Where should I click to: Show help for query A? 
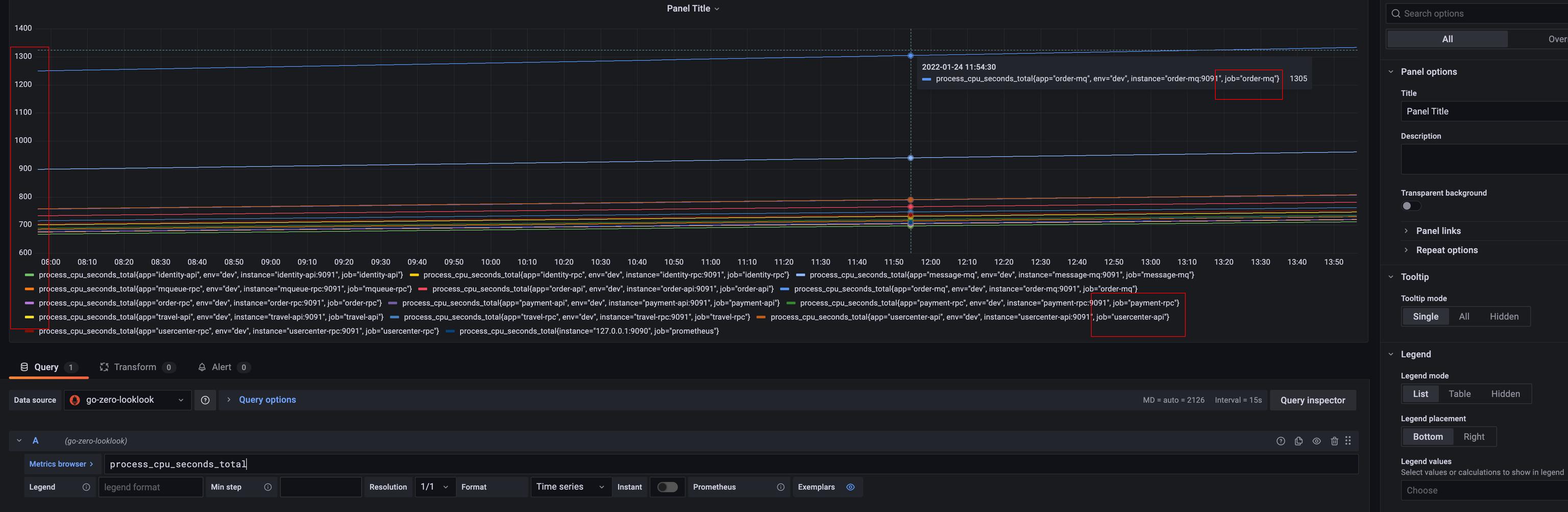(1281, 441)
